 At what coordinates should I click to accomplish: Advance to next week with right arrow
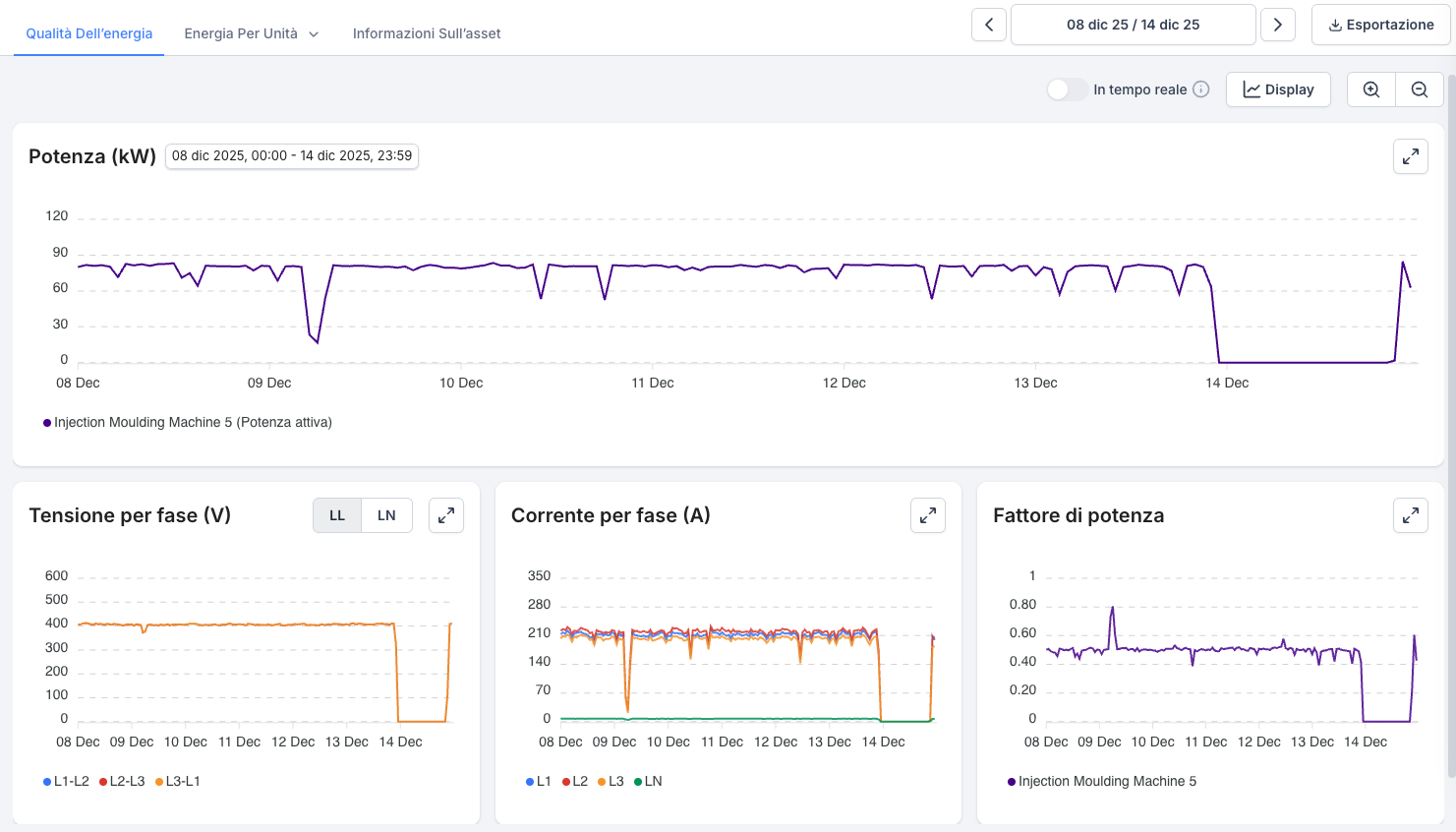[1277, 25]
